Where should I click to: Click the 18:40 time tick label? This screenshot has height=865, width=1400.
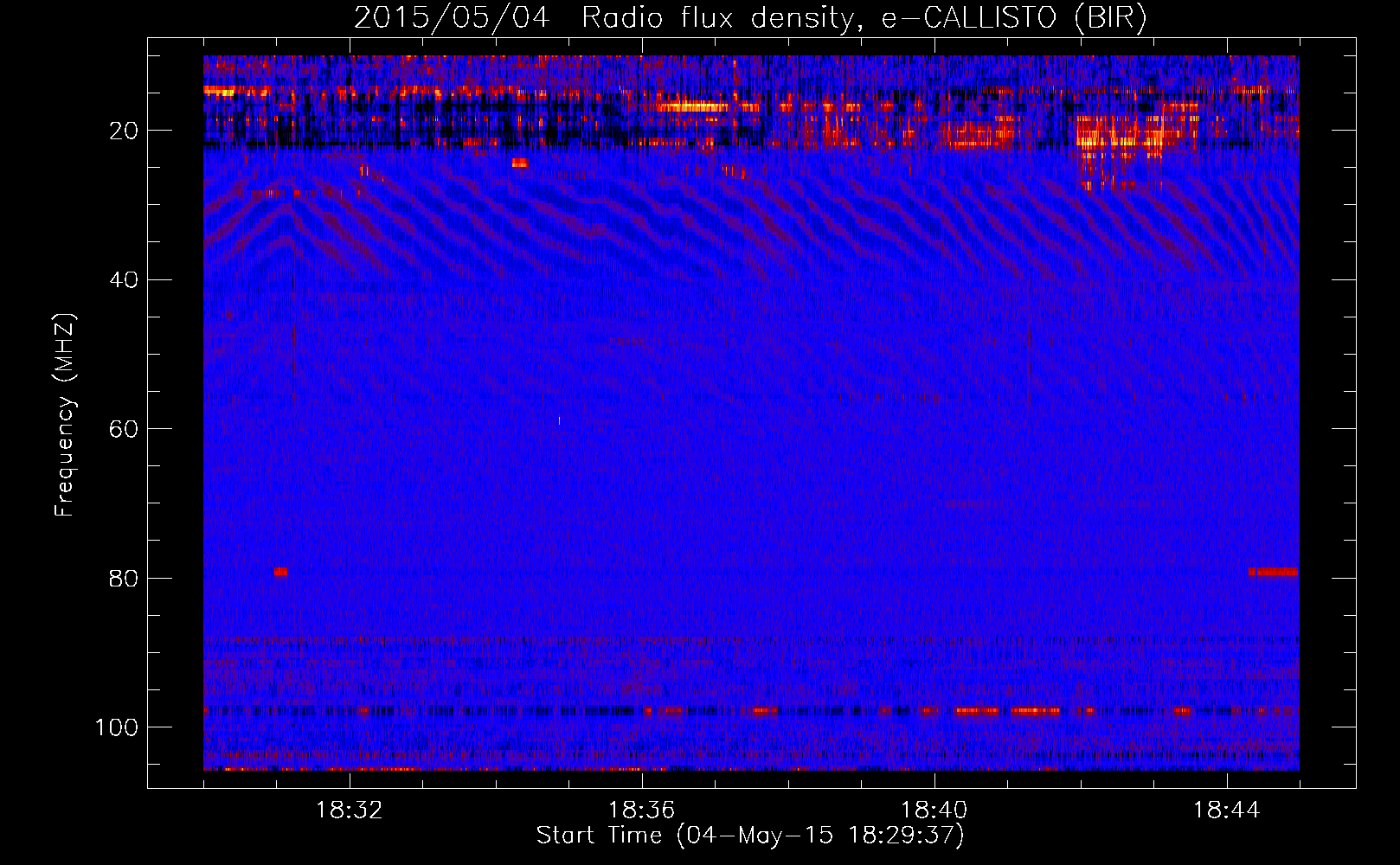934,811
